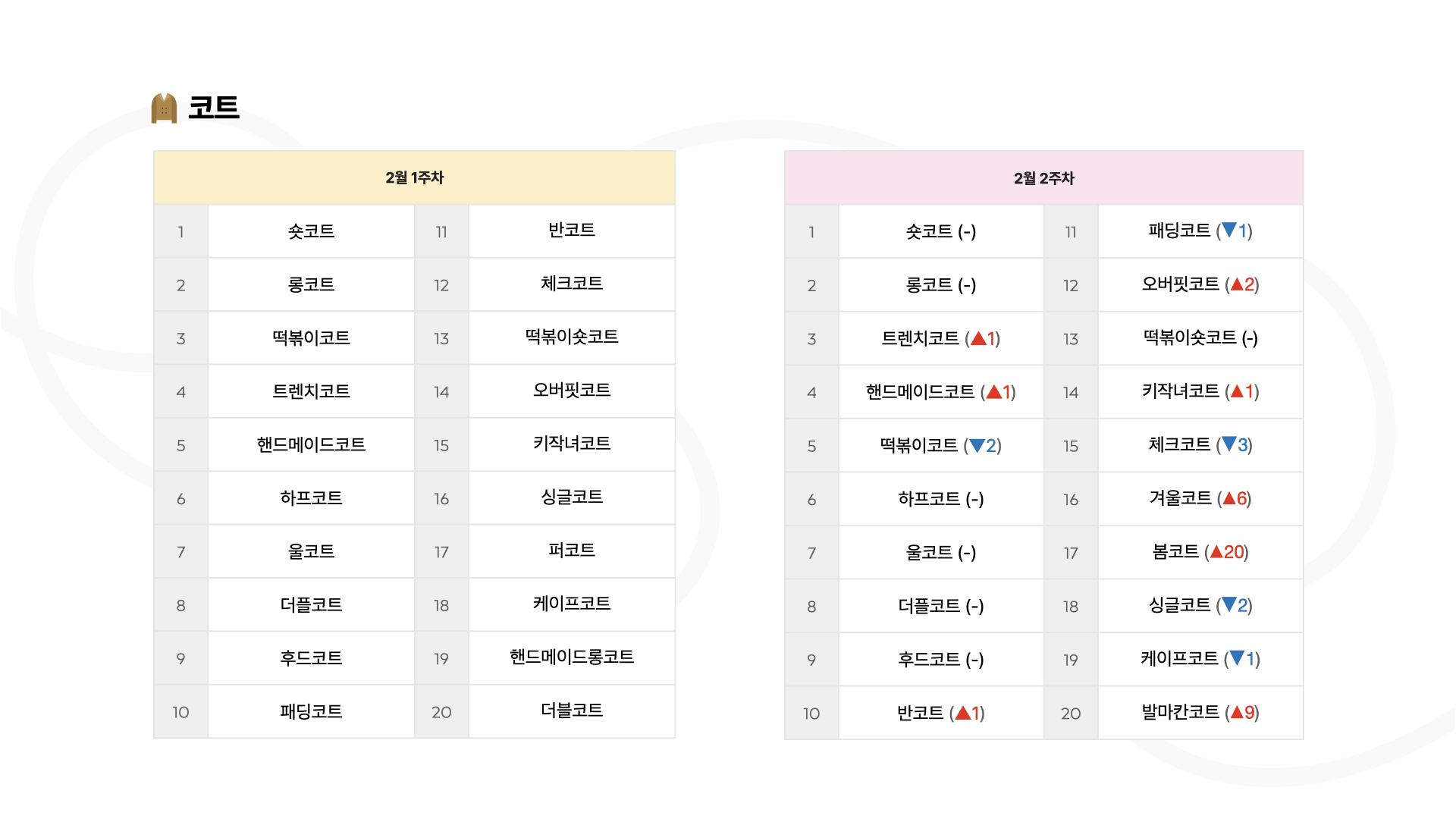1456x819 pixels.
Task: Click the blue down arrow beside 떡볶이코트 in week 2
Action: point(977,445)
